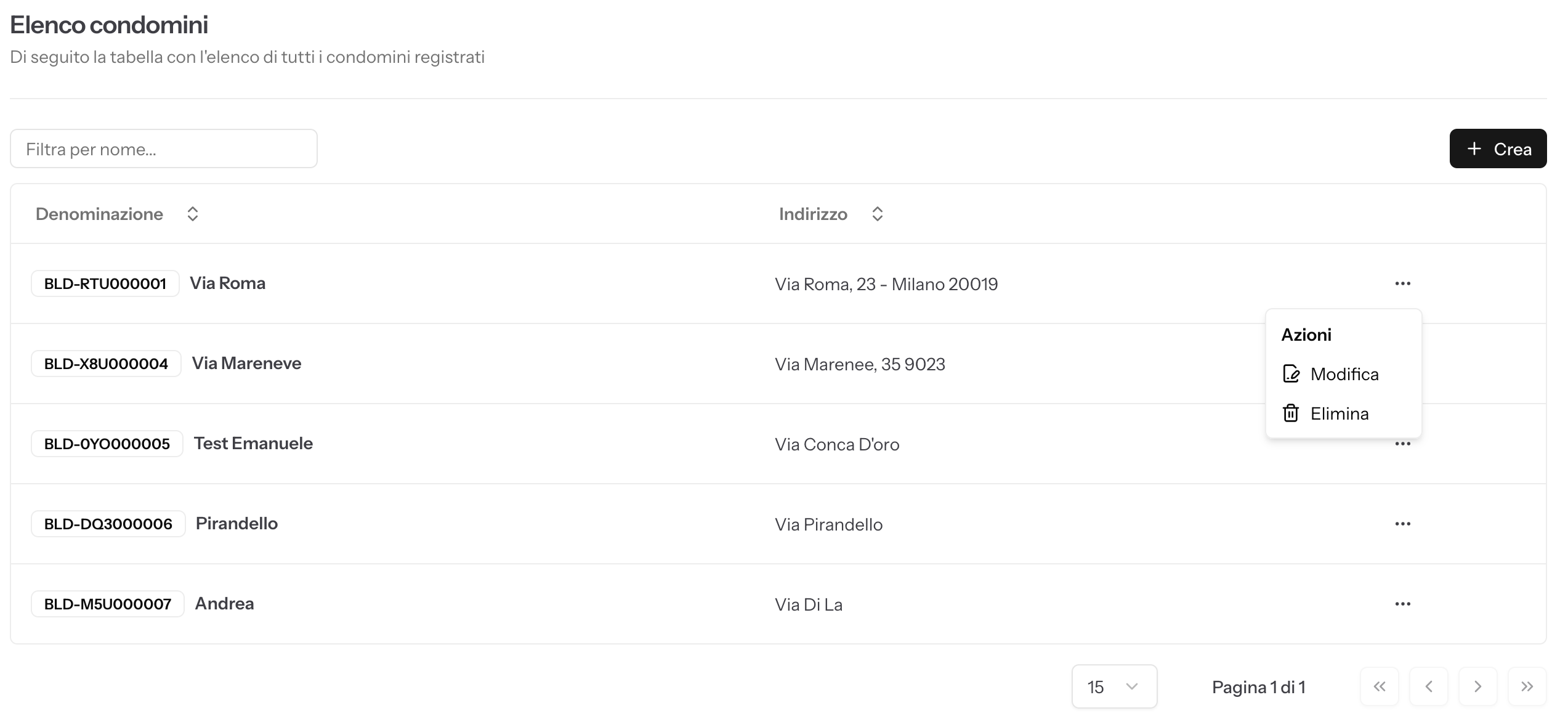Viewport: 1568px width, 716px height.
Task: Click the BLD-RTU000001 code badge
Action: tap(105, 283)
